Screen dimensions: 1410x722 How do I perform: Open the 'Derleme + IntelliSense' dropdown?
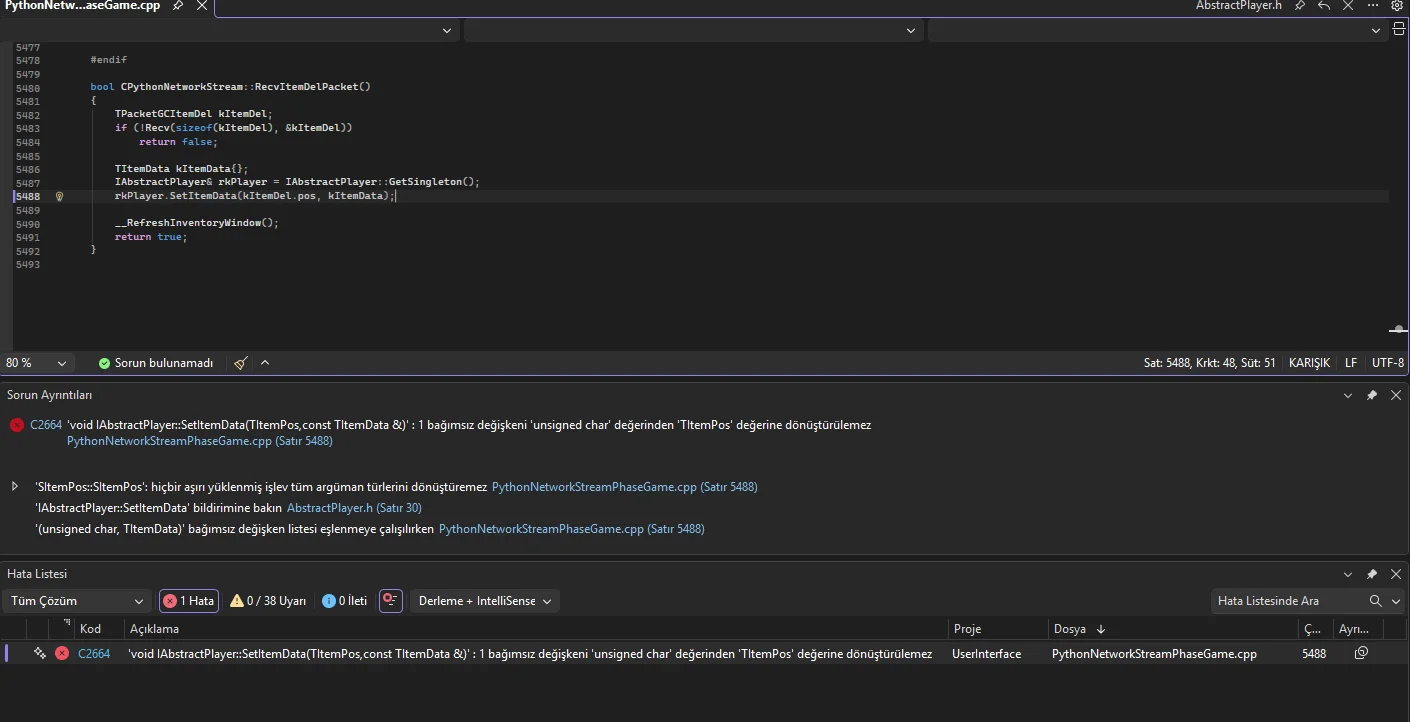point(484,601)
